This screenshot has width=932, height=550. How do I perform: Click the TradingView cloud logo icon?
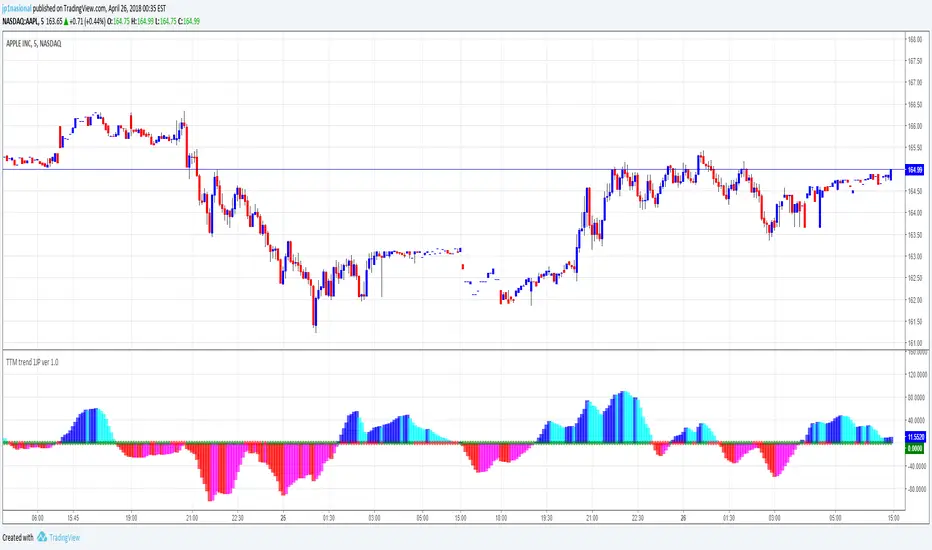[x=42, y=537]
